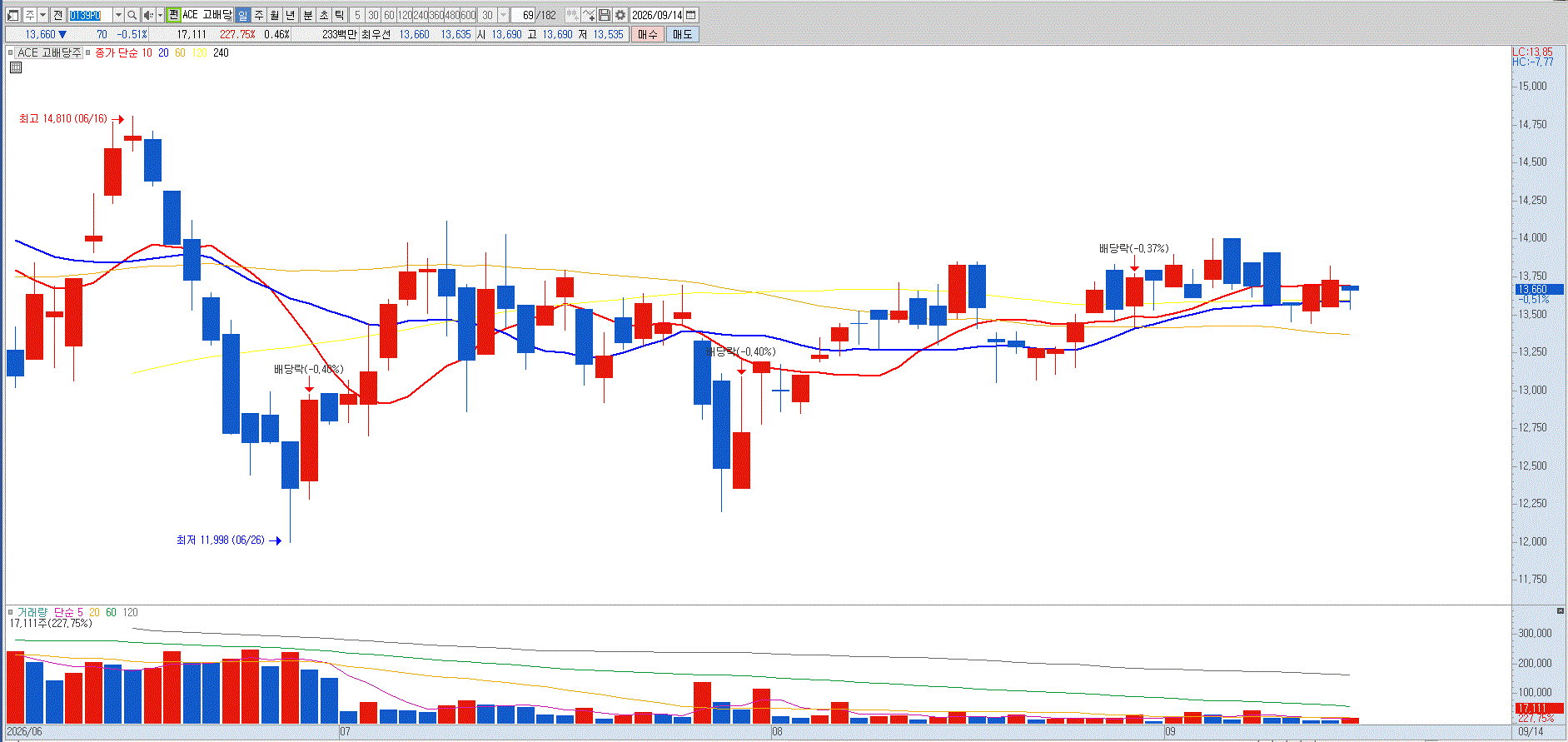The image size is (1568, 742).
Task: Select the 5 interval preset
Action: click(x=357, y=15)
